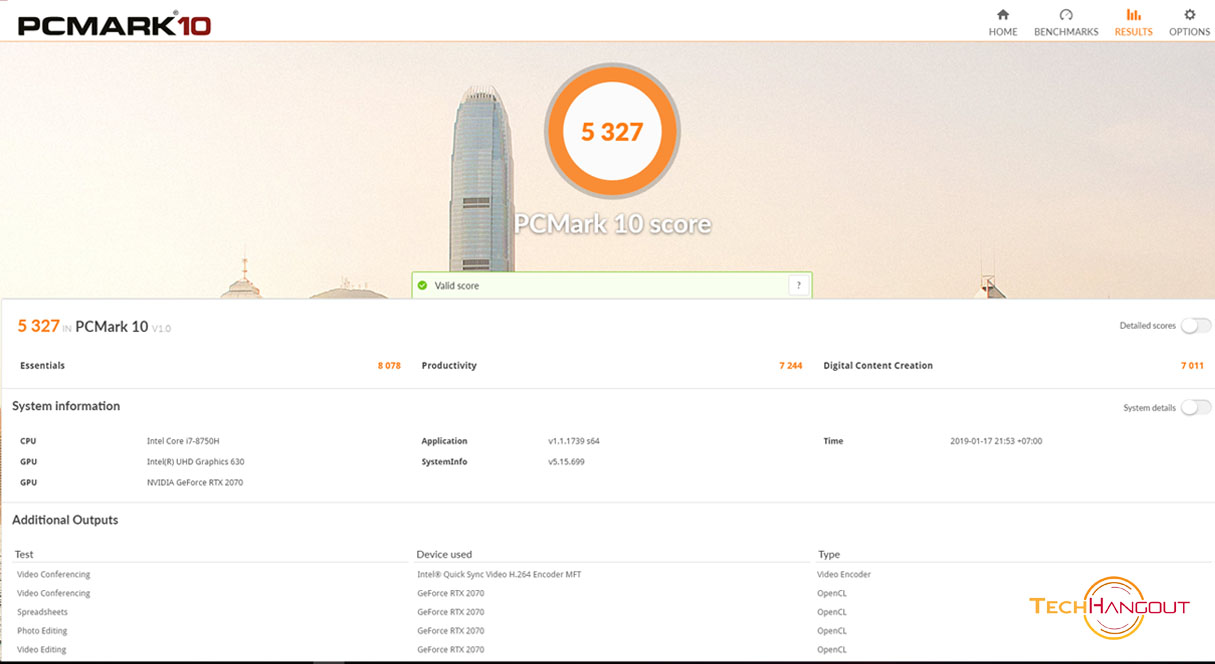This screenshot has height=664, width=1215.
Task: Click the Test column header
Action: point(24,554)
